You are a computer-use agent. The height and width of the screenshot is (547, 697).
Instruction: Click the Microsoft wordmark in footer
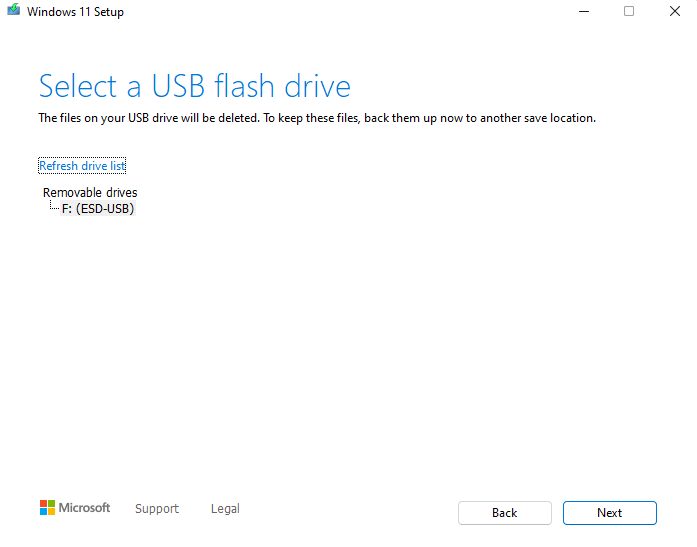(84, 507)
